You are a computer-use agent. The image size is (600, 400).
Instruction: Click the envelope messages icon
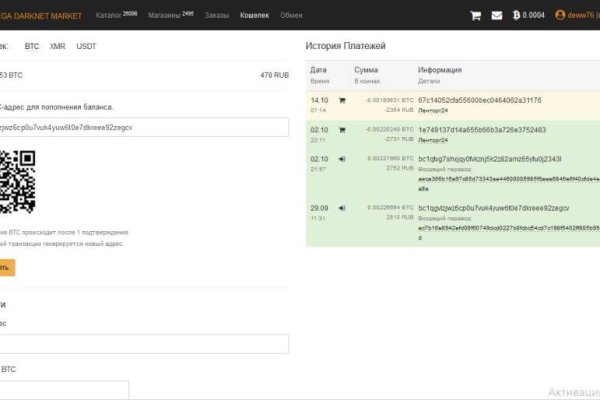pos(496,16)
